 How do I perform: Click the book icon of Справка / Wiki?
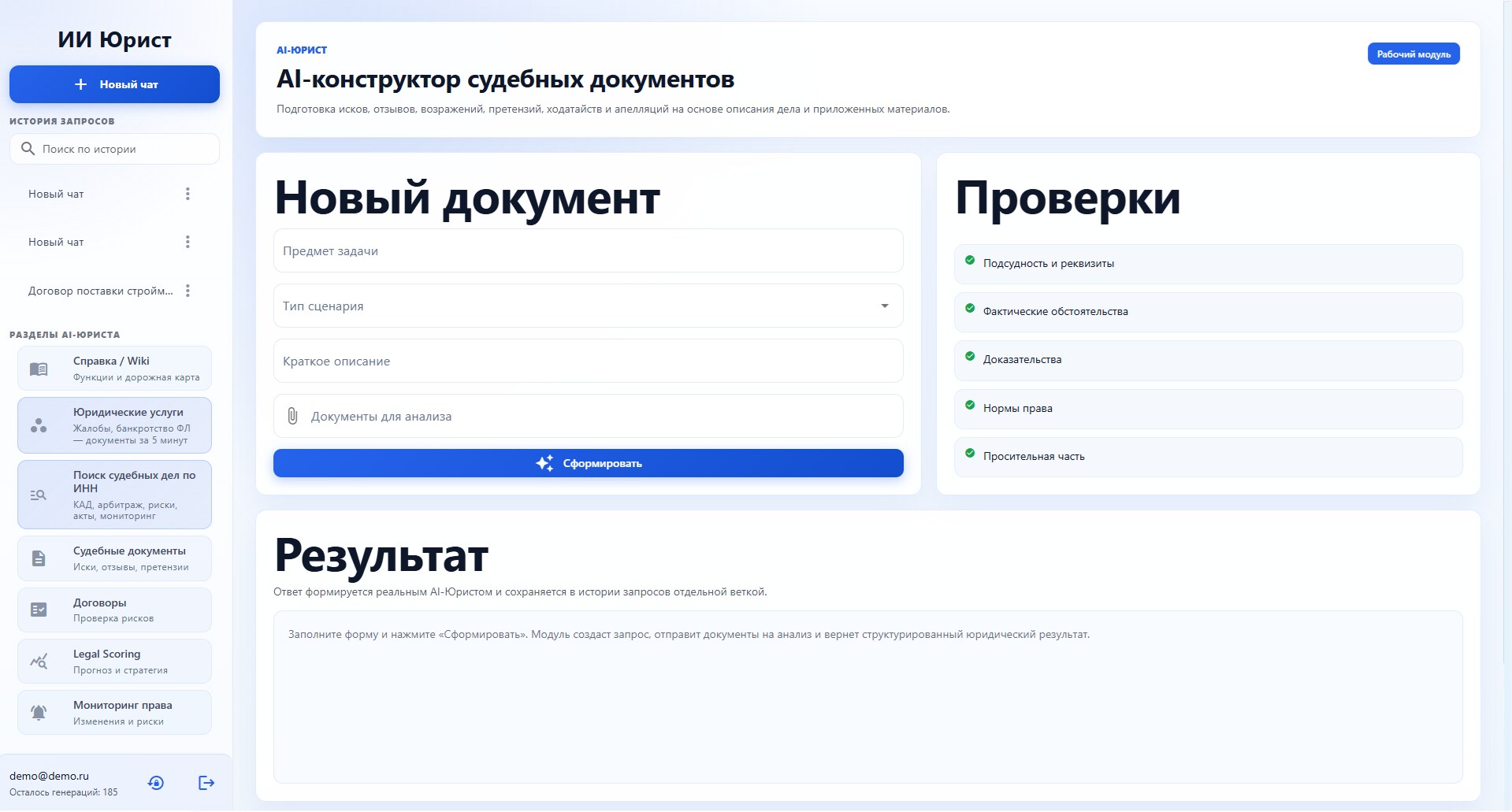click(39, 369)
